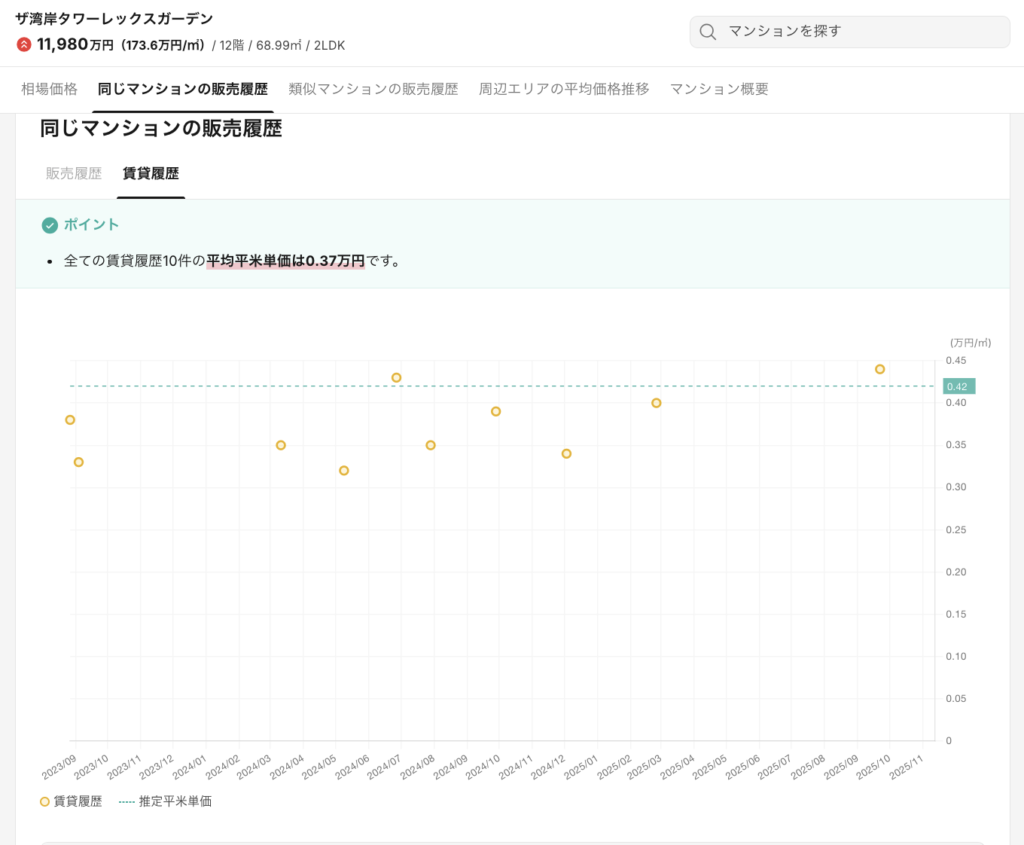The height and width of the screenshot is (845, 1024).
Task: Toggle the 推定平米単価 legend label
Action: pyautogui.click(x=175, y=801)
